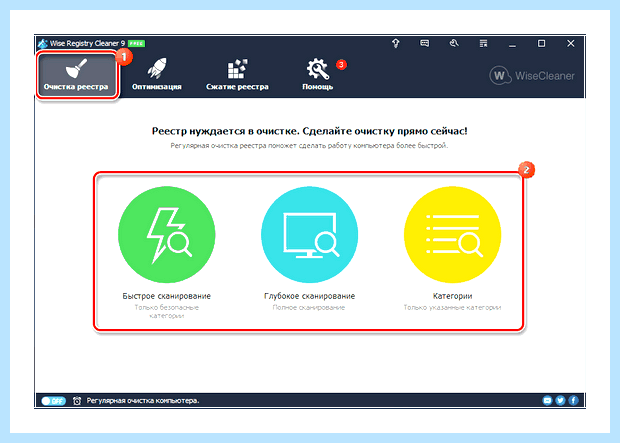Click the feedback message icon in title bar
This screenshot has width=620, height=443.
pyautogui.click(x=425, y=43)
